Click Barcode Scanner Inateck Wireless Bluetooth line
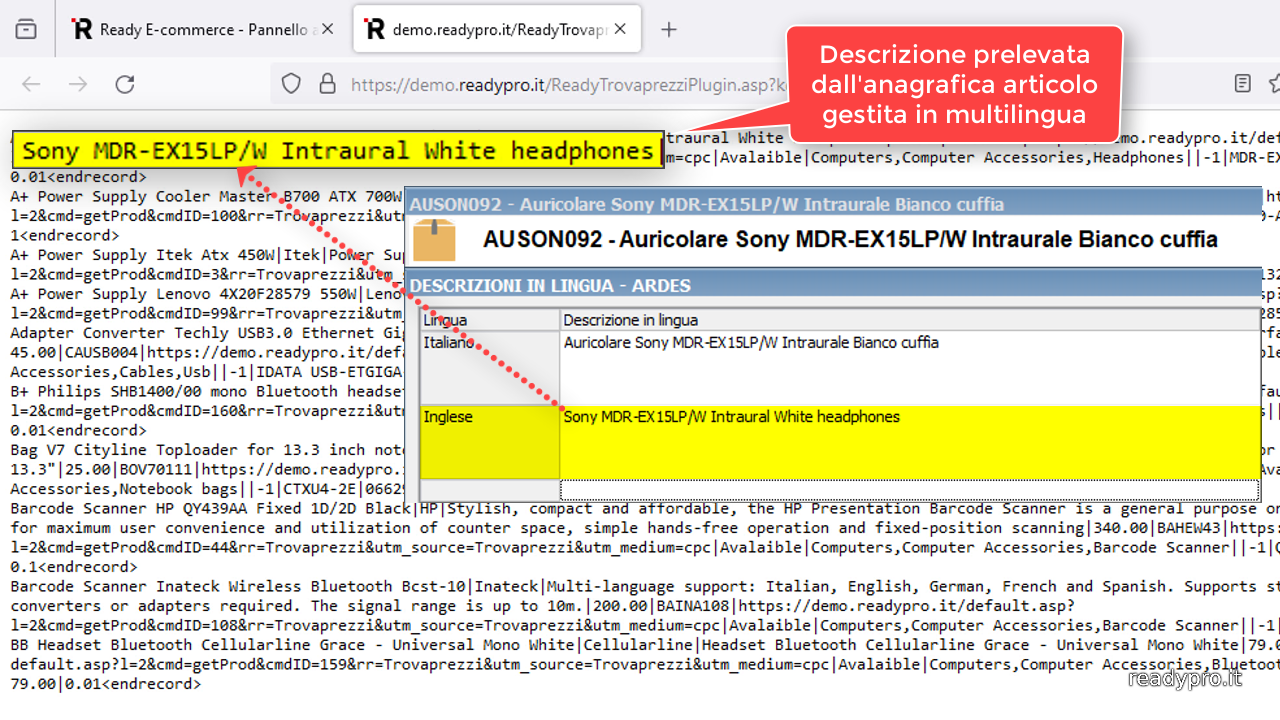1280x720 pixels. [x=645, y=587]
